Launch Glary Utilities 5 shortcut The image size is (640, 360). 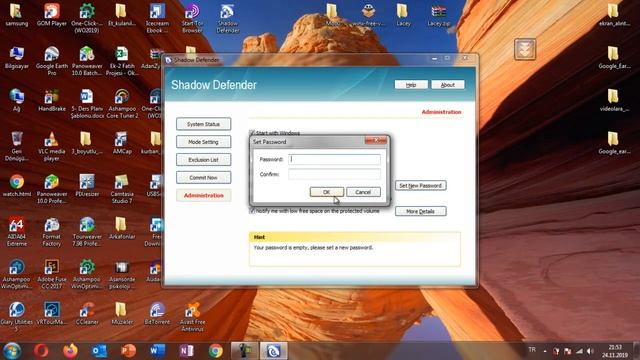(x=16, y=317)
